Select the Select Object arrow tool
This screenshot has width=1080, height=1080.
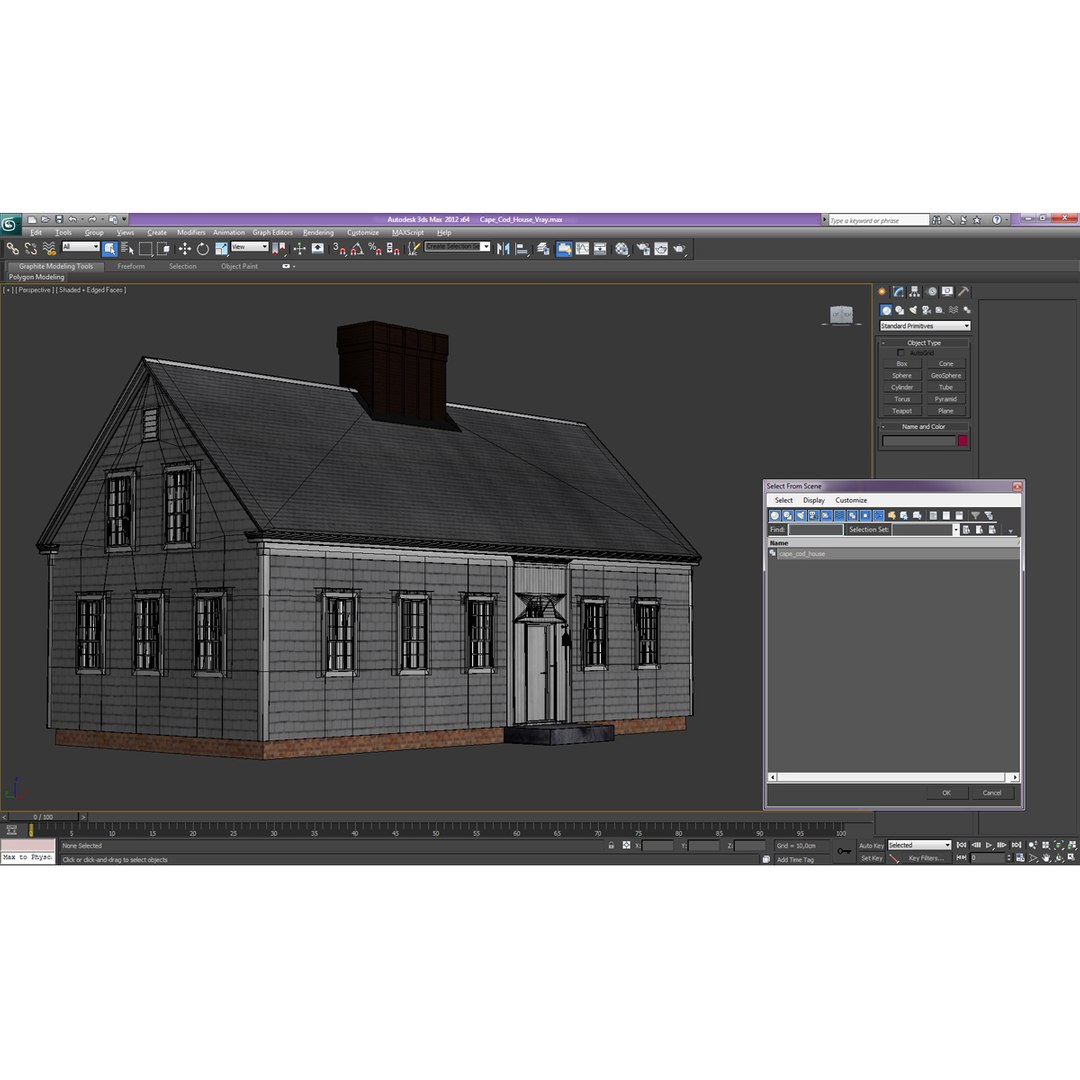[110, 249]
